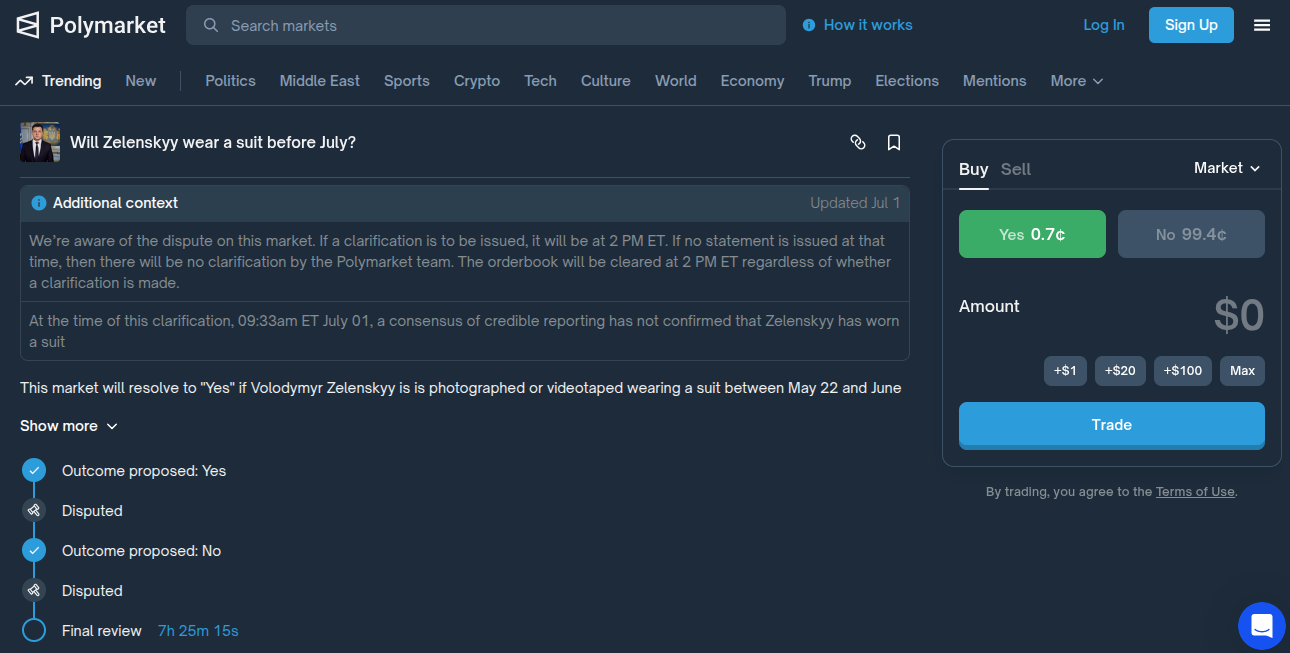The width and height of the screenshot is (1290, 653).
Task: Open the Sports category
Action: click(x=407, y=81)
